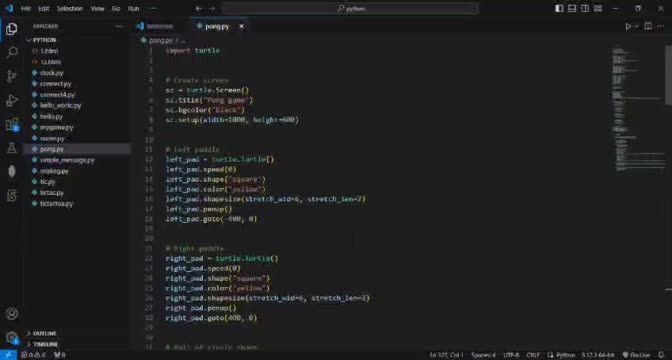672x360 pixels.
Task: Close the pong.py tab
Action: click(x=241, y=27)
